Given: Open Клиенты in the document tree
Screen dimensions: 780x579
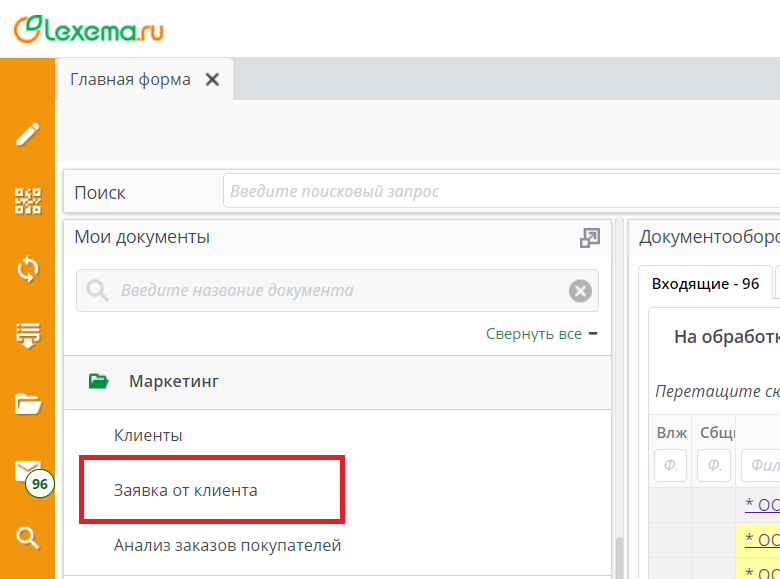Looking at the screenshot, I should pos(148,436).
